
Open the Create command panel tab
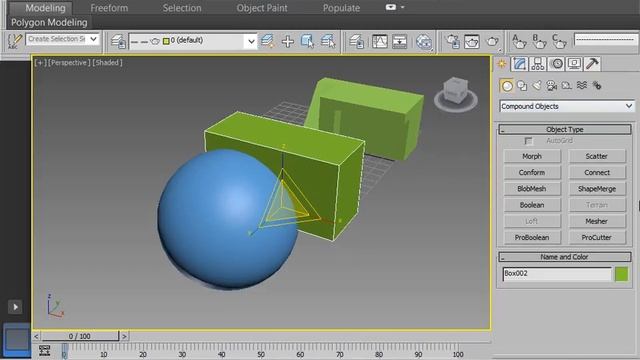coord(502,64)
